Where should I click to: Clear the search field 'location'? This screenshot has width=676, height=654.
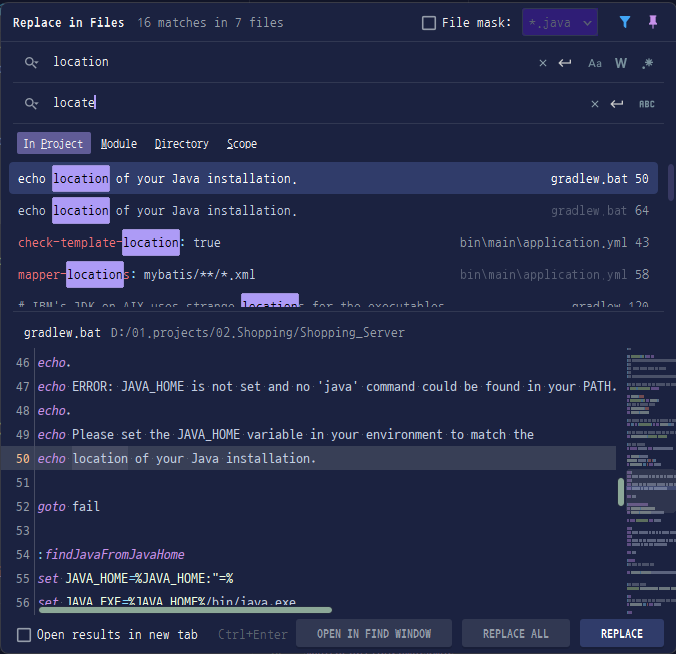543,63
